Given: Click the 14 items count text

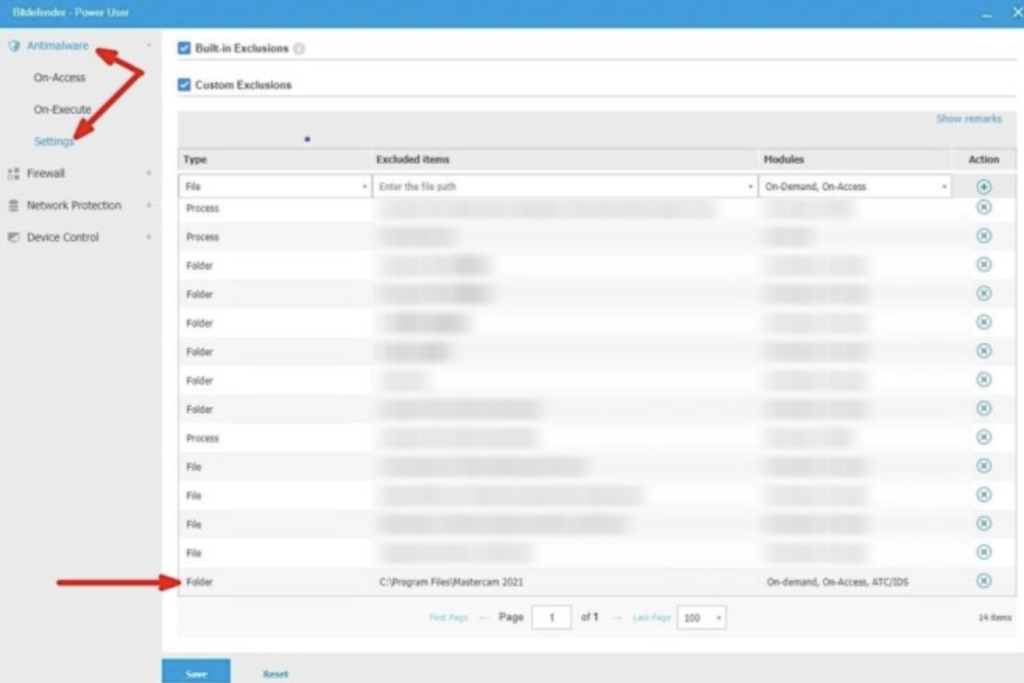Looking at the screenshot, I should (x=995, y=618).
